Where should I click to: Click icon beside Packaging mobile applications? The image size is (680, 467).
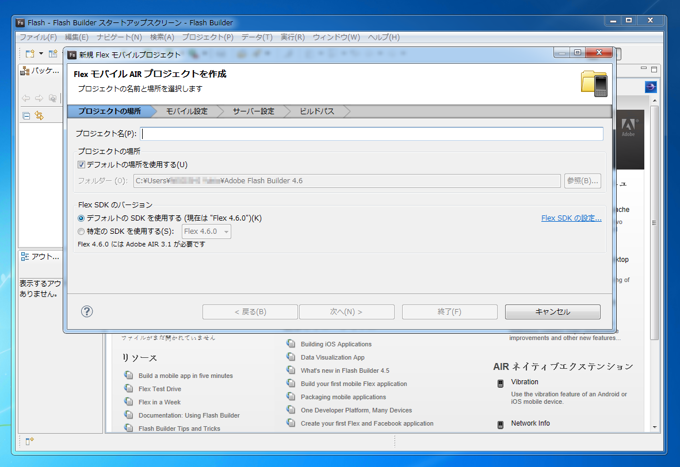coord(291,396)
